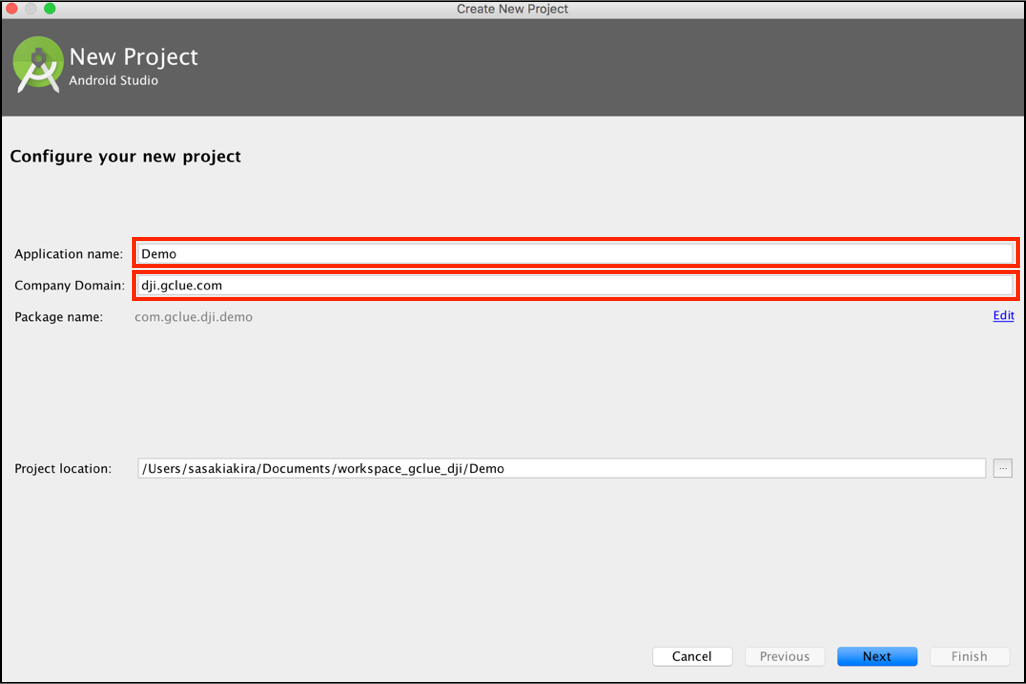This screenshot has height=684, width=1026.
Task: Minimize the window with the yellow button
Action: click(x=31, y=9)
